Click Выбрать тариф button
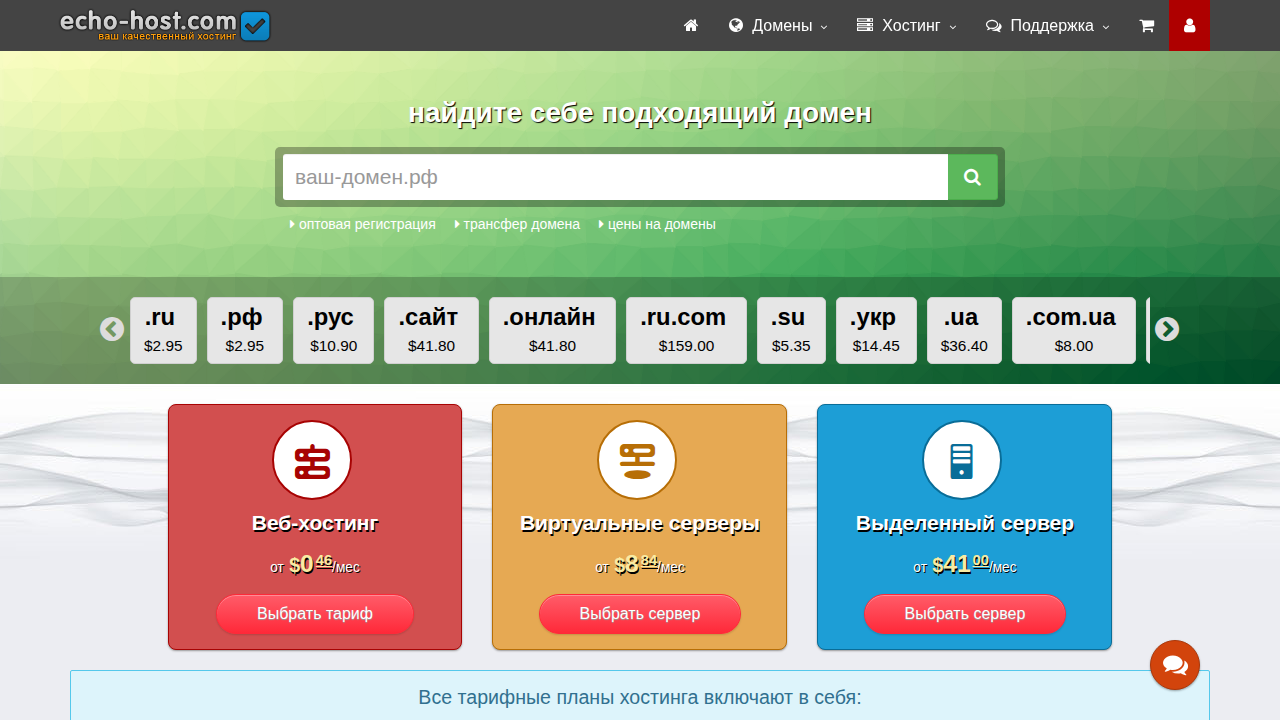 (x=315, y=614)
